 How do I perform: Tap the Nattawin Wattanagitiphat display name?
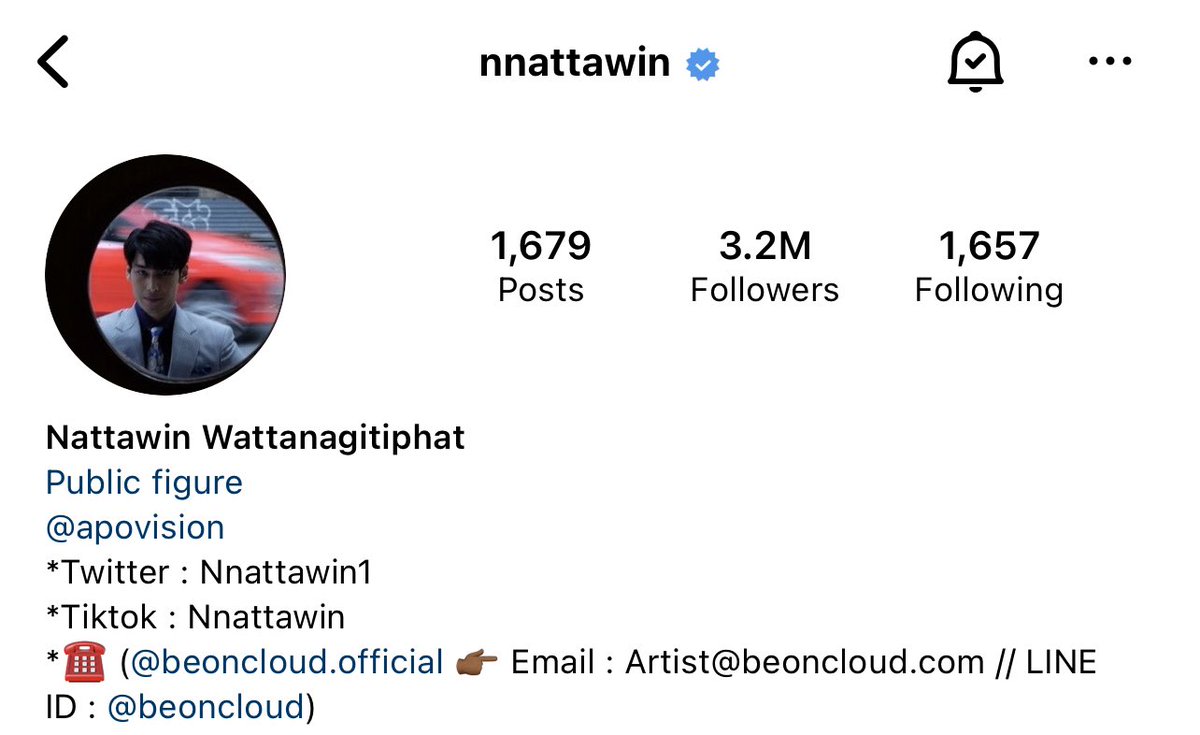click(x=256, y=438)
